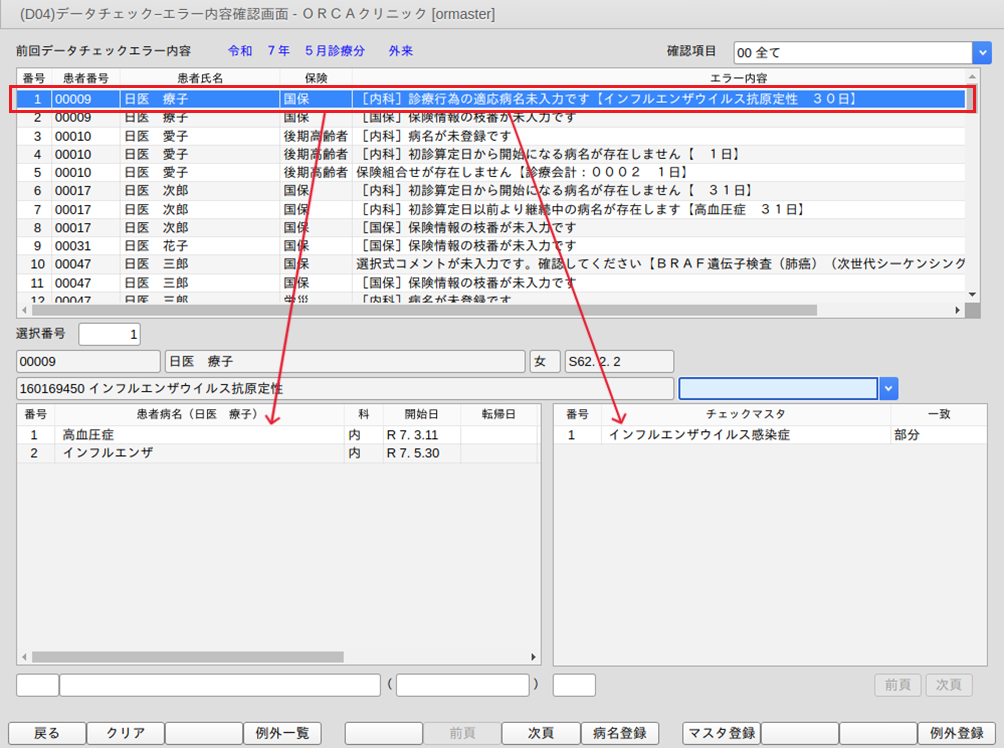Click the 患者氏名 column header
Image resolution: width=1004 pixels, height=748 pixels.
point(198,77)
